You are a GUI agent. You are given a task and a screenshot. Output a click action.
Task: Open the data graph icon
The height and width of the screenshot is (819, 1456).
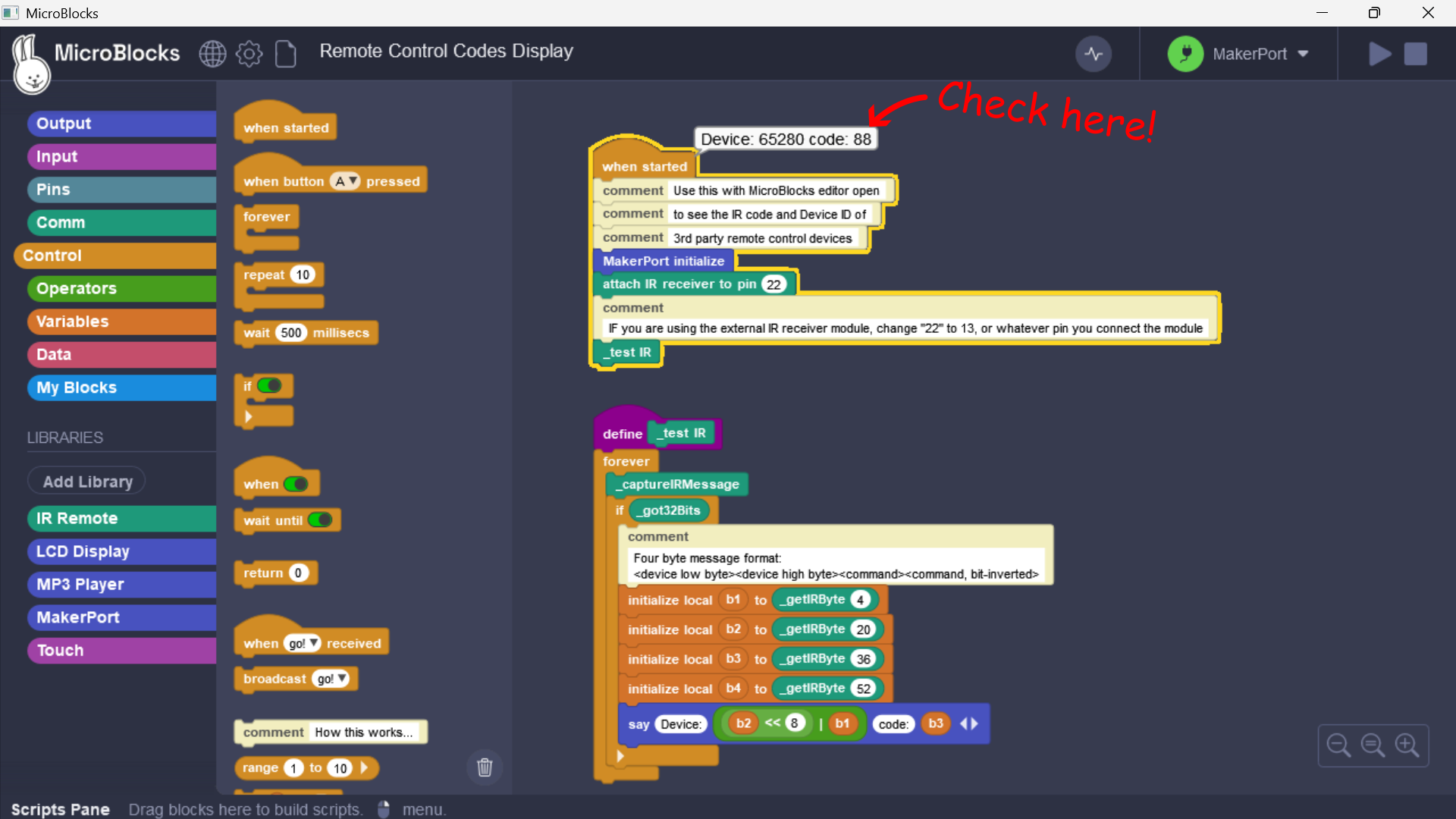(1094, 54)
